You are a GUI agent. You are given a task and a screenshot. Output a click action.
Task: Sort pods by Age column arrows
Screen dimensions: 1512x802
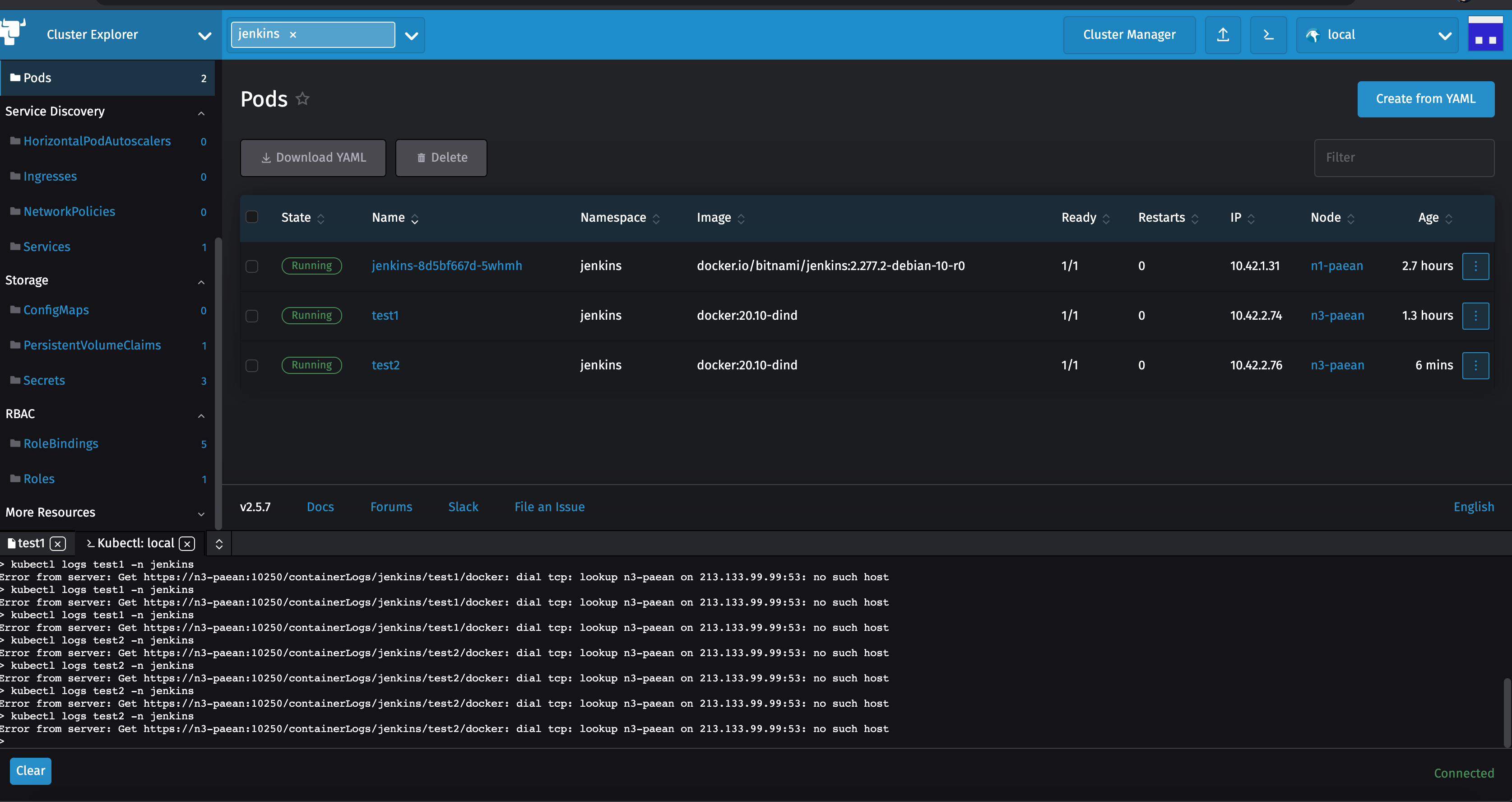coord(1449,219)
